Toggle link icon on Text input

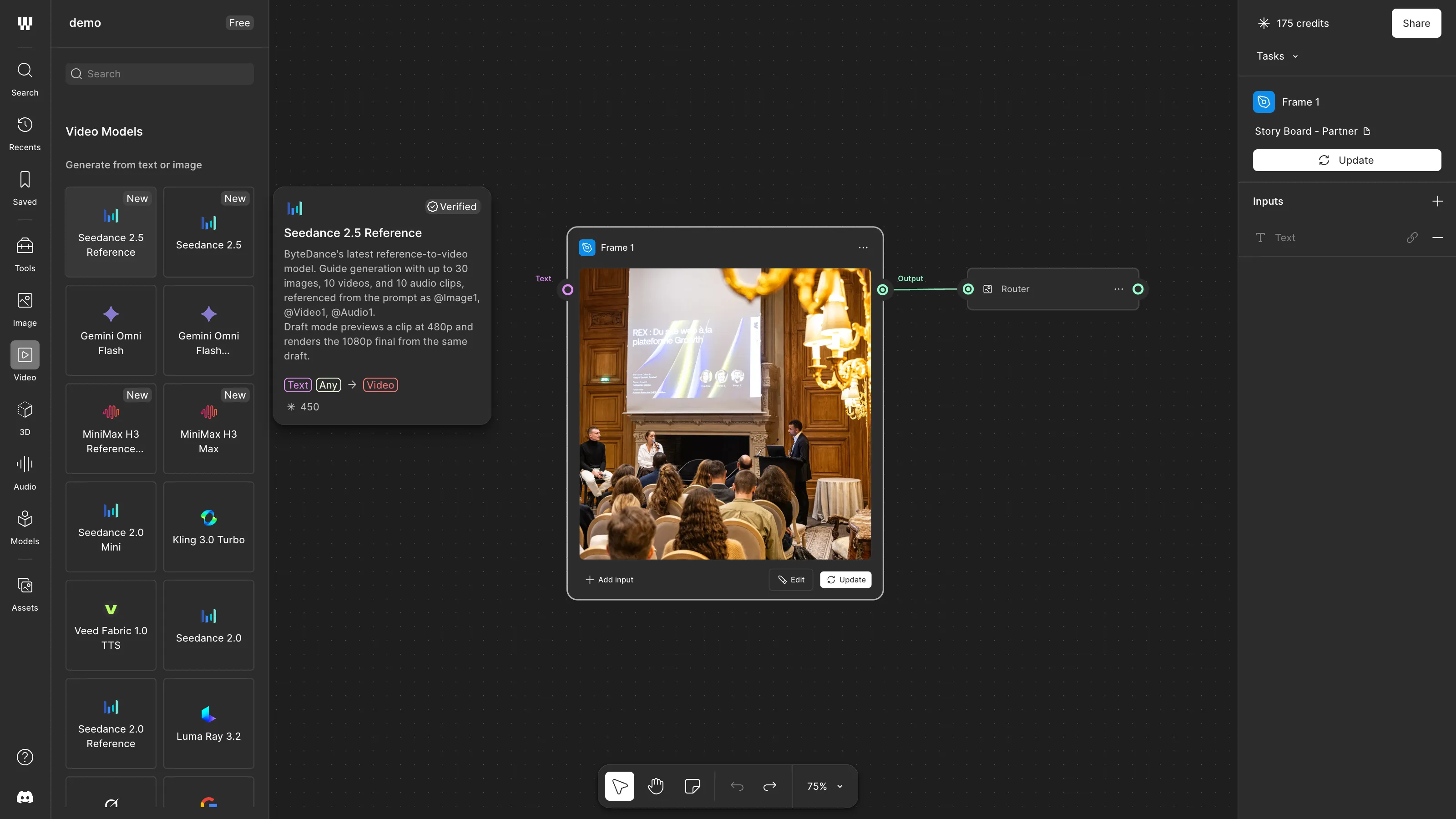pos(1412,238)
